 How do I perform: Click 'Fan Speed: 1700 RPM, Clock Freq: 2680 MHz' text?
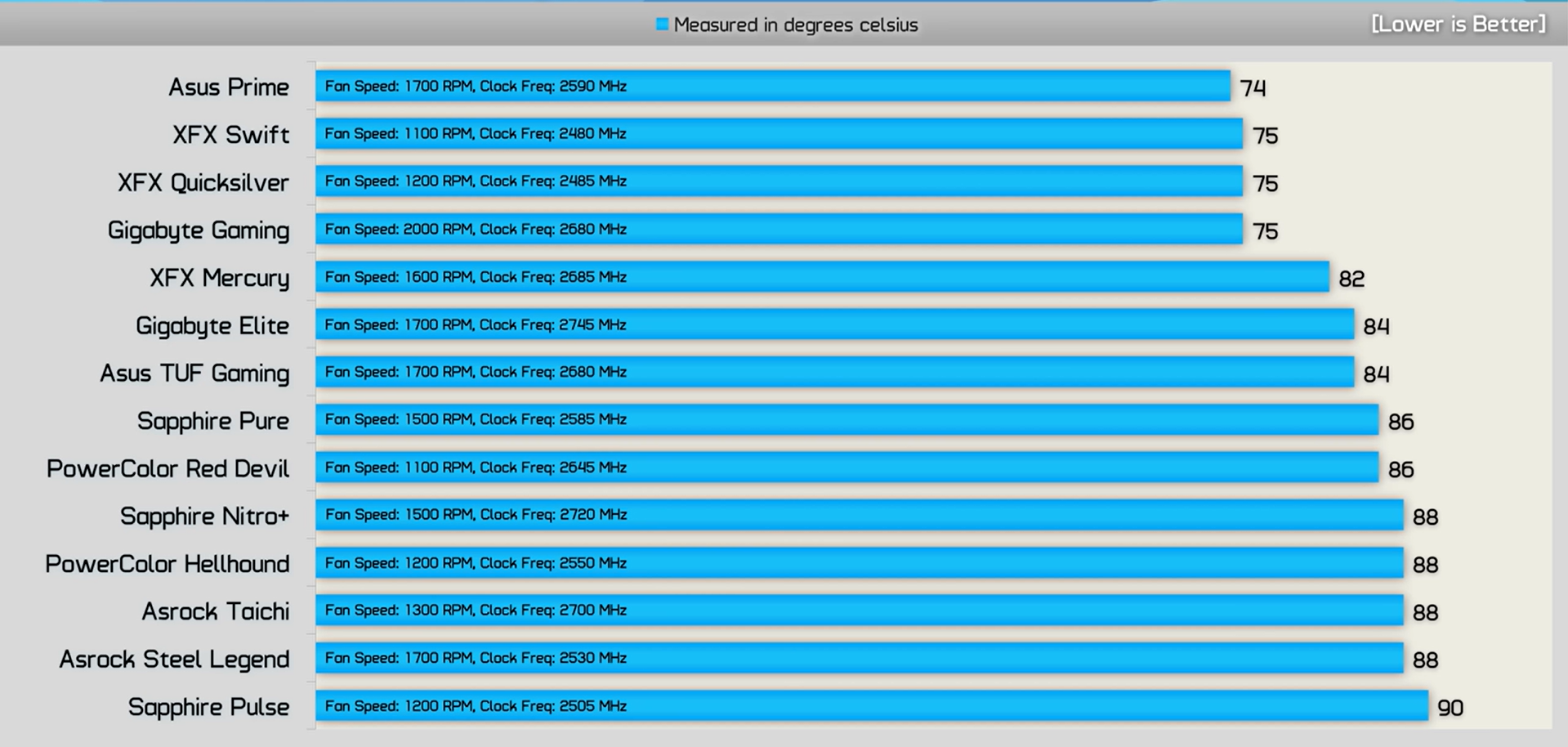(x=476, y=372)
